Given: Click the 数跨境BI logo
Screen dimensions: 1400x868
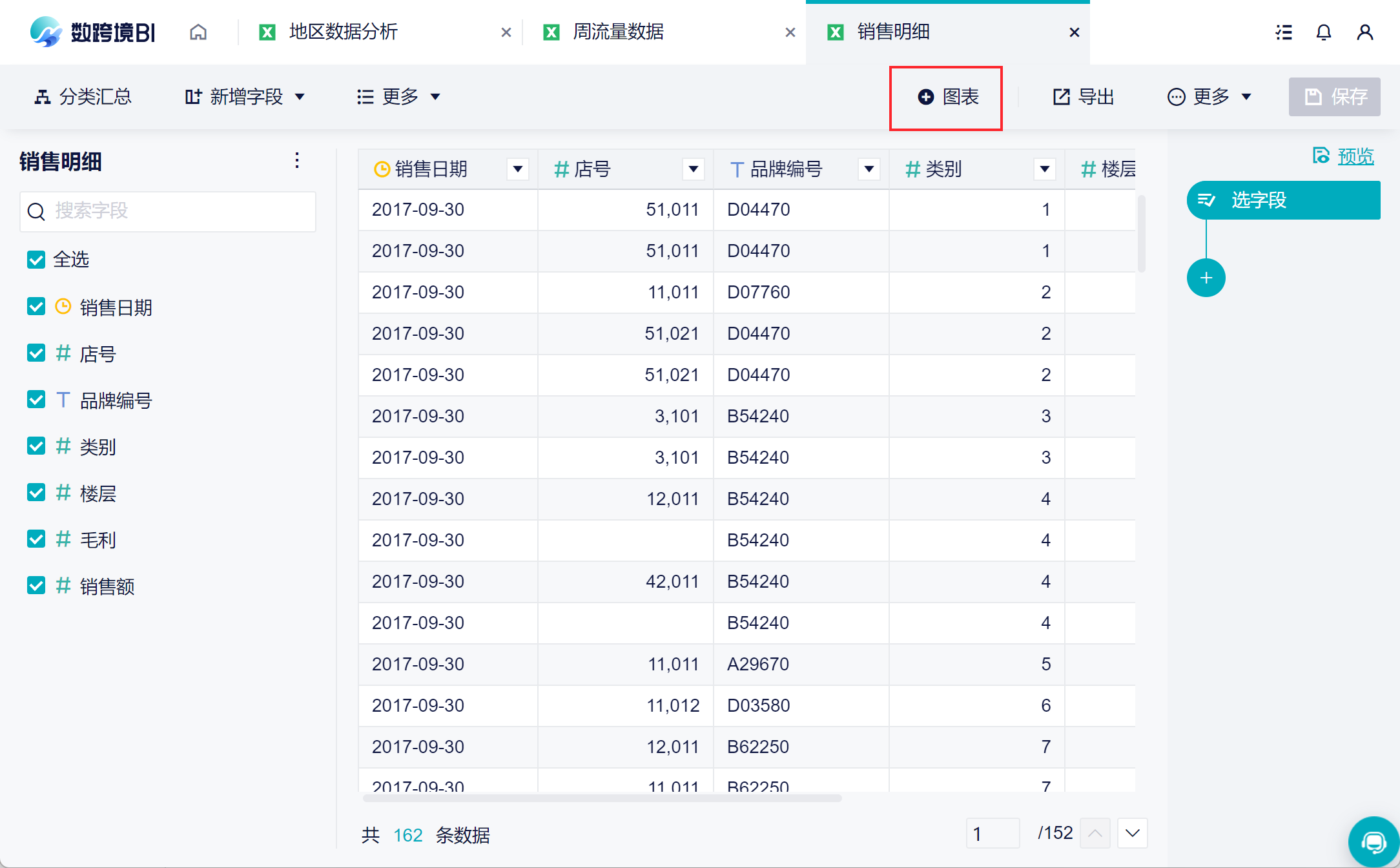Looking at the screenshot, I should [x=93, y=32].
